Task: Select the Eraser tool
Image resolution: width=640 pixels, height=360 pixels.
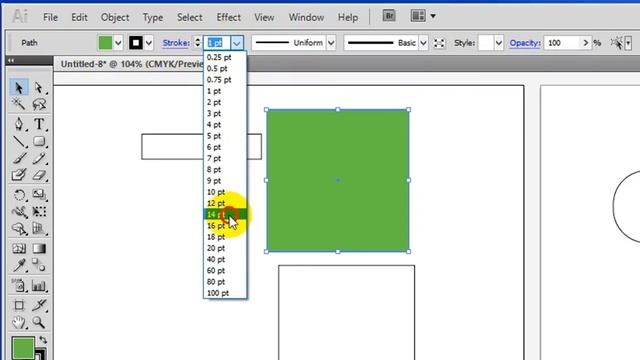Action: tap(39, 175)
